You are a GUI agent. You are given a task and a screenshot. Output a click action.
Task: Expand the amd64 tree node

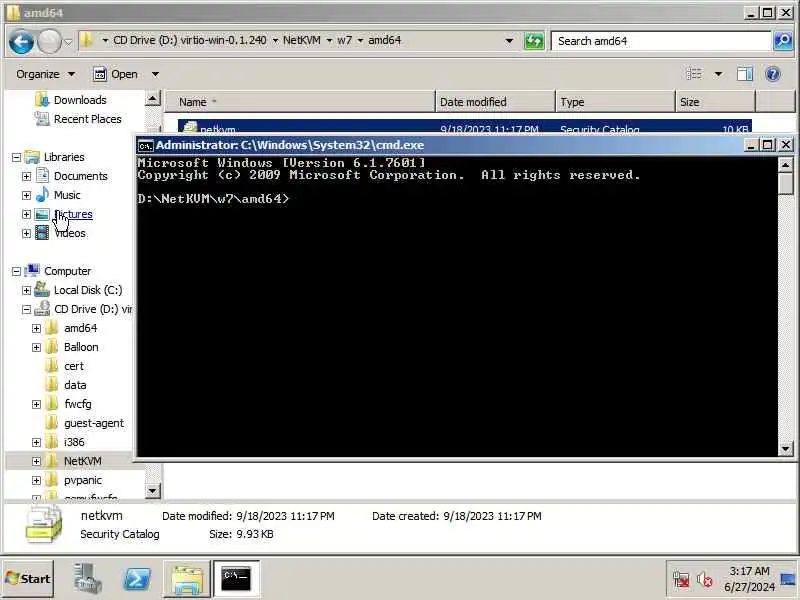point(36,329)
